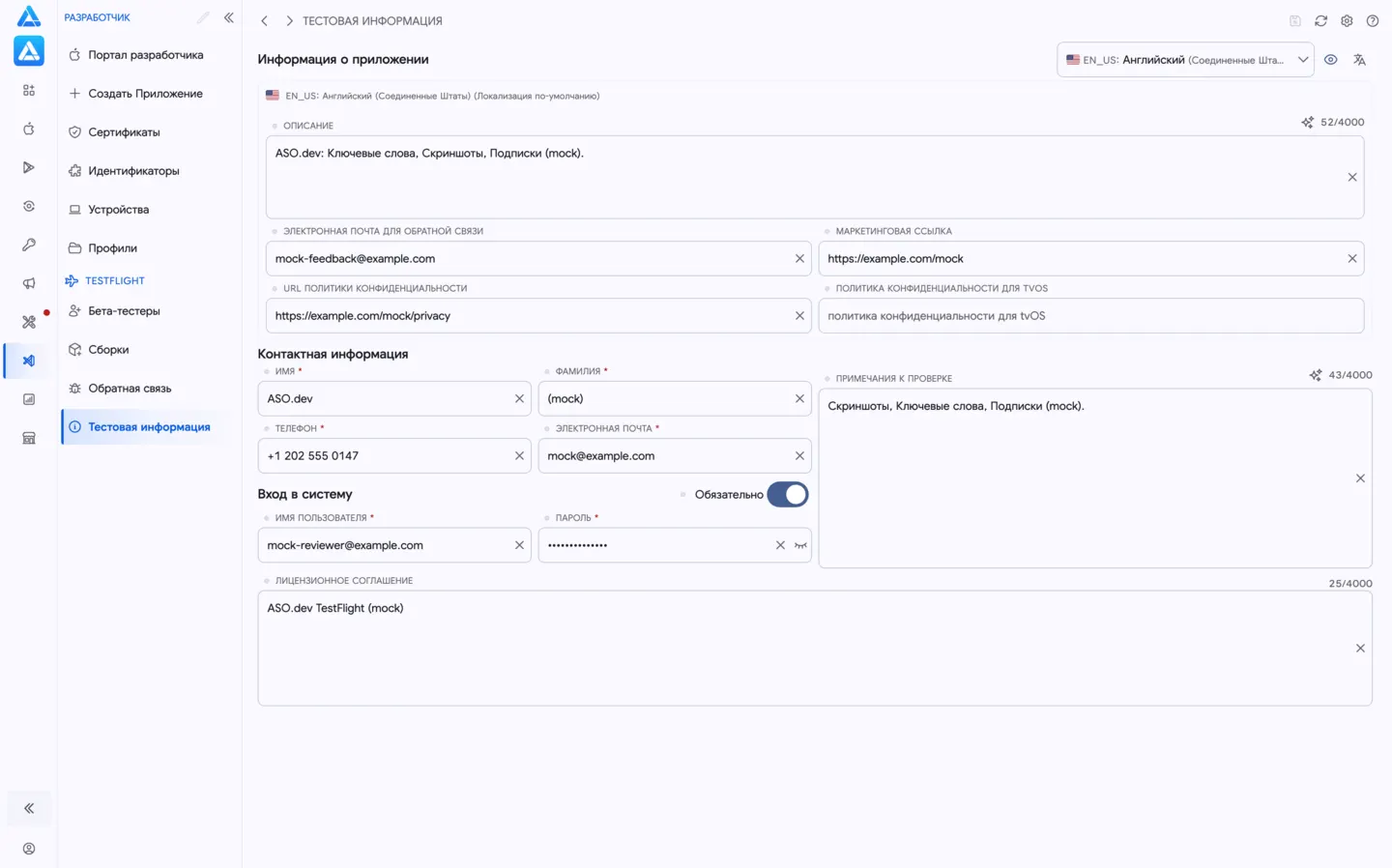1392x868 pixels.
Task: Click AI sparkle icon for Описание field
Action: pos(1307,123)
